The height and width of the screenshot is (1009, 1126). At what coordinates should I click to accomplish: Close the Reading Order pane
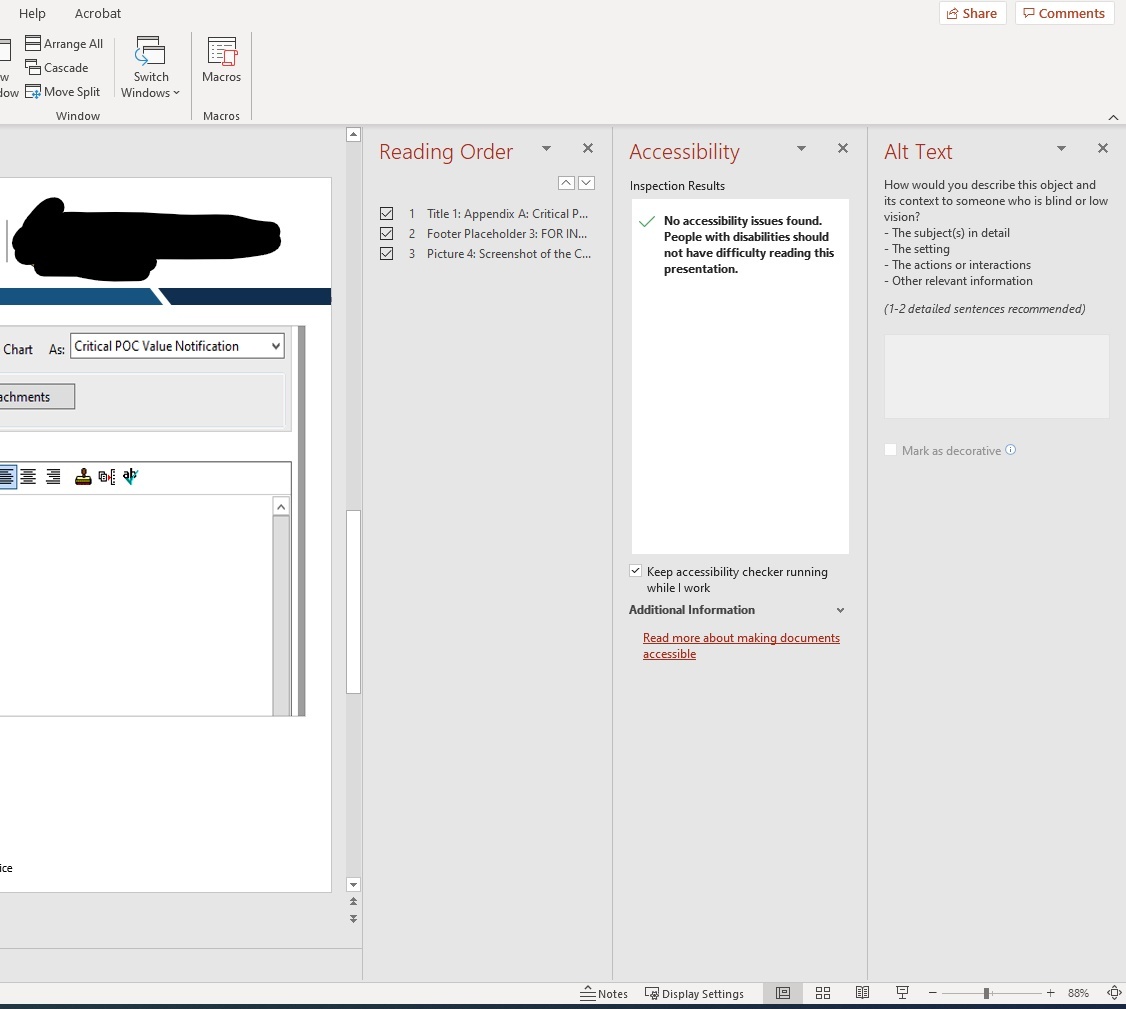click(587, 148)
